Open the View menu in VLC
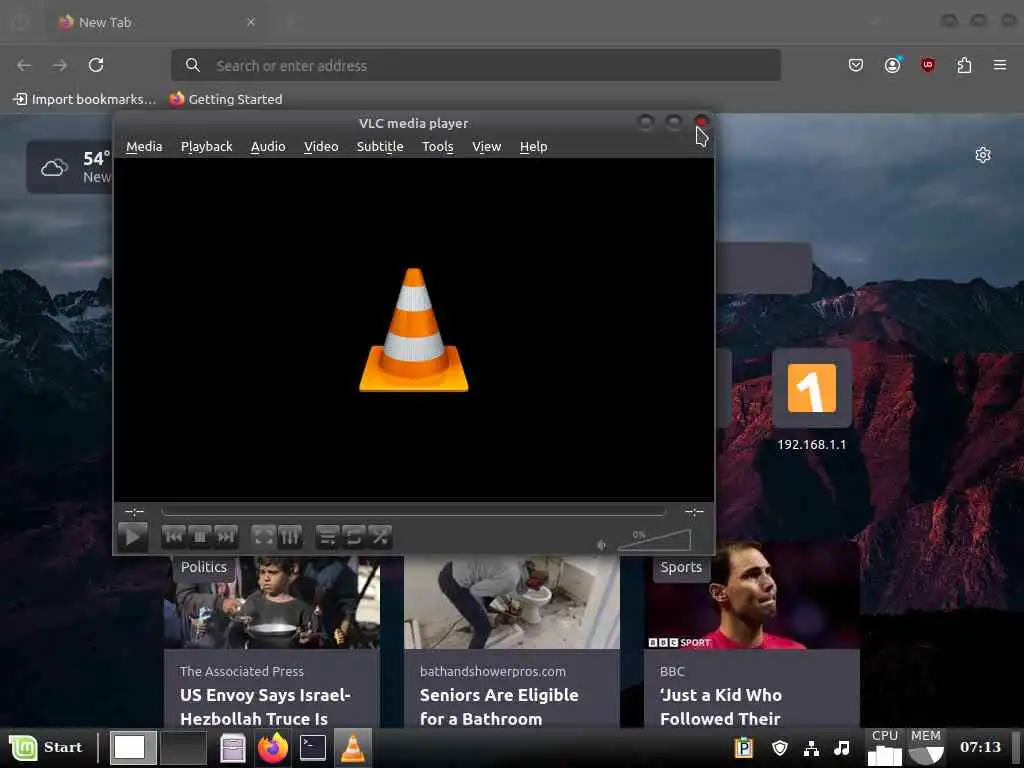 coord(487,146)
